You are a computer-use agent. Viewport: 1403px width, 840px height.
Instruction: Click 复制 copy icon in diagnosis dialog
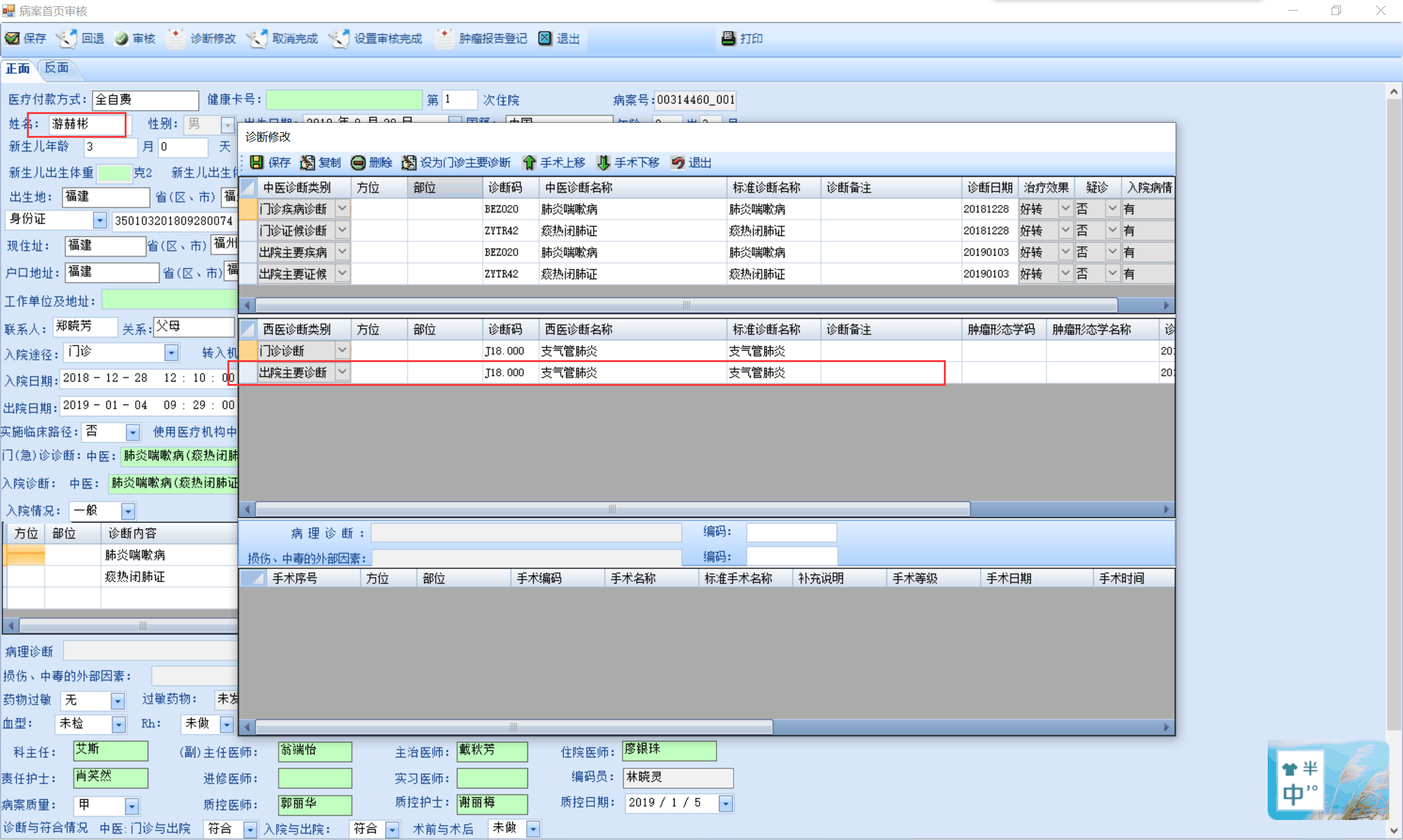[308, 163]
